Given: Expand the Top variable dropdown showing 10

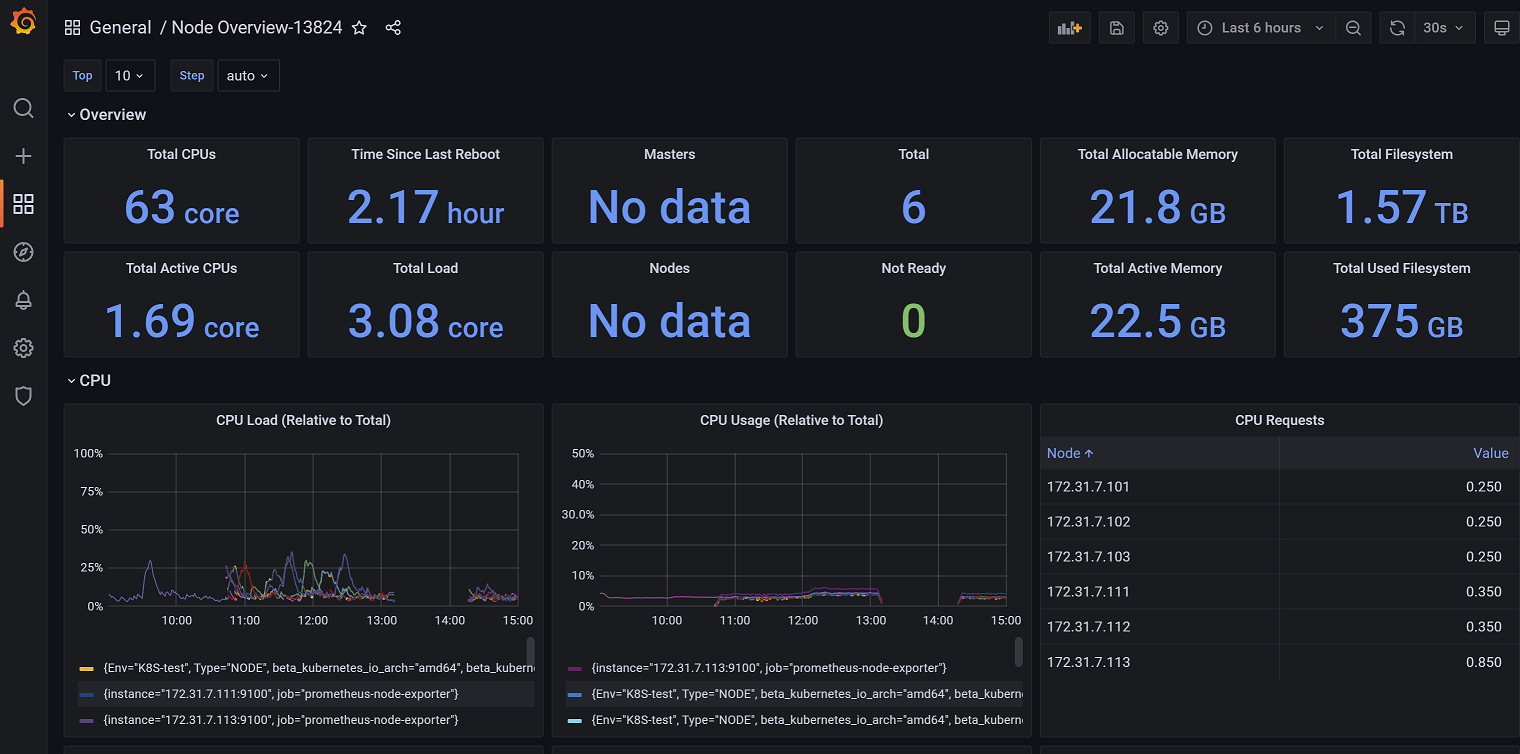Looking at the screenshot, I should (130, 76).
